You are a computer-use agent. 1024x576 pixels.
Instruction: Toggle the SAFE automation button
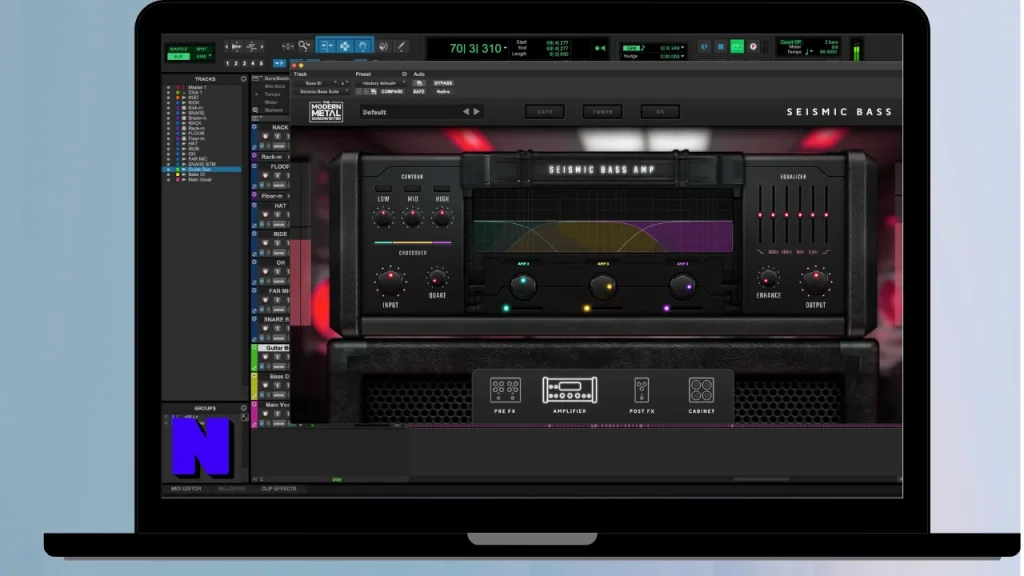click(419, 91)
